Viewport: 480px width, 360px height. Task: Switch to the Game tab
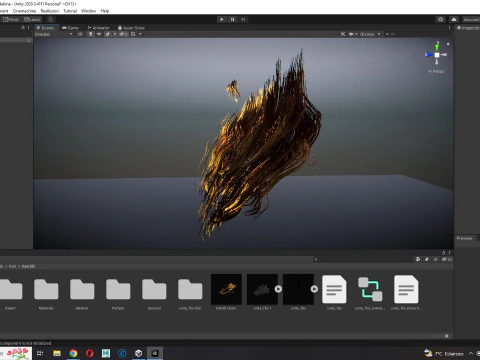[x=71, y=28]
